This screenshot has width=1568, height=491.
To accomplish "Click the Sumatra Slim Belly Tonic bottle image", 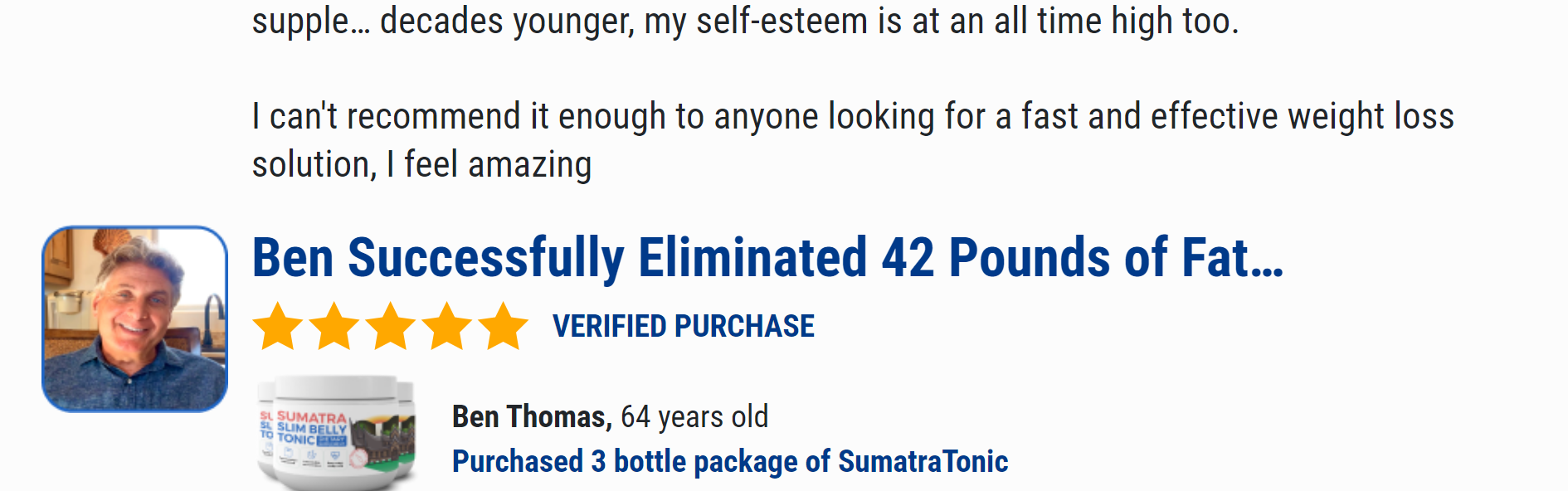I will 336,433.
